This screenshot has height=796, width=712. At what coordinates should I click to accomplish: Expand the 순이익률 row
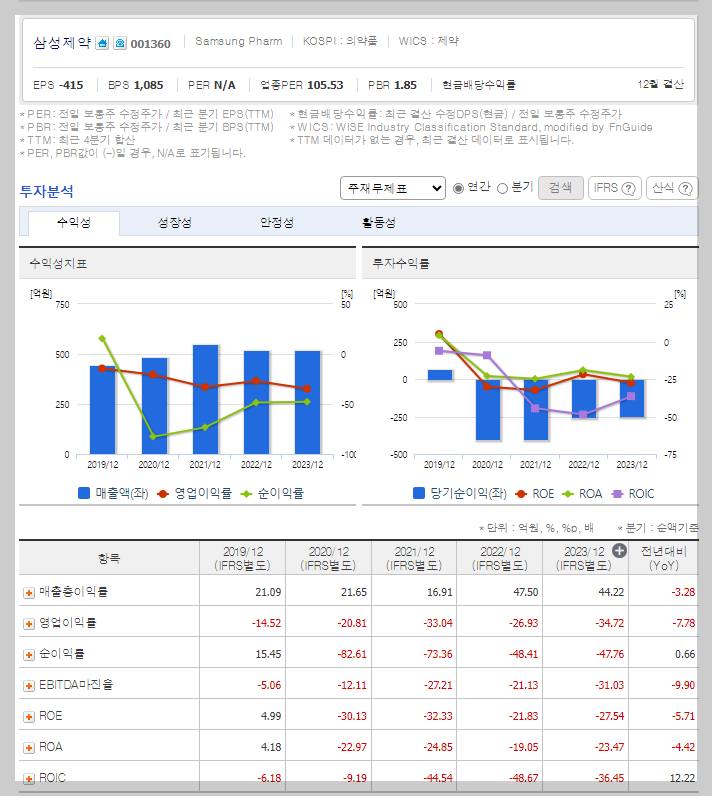click(x=29, y=655)
